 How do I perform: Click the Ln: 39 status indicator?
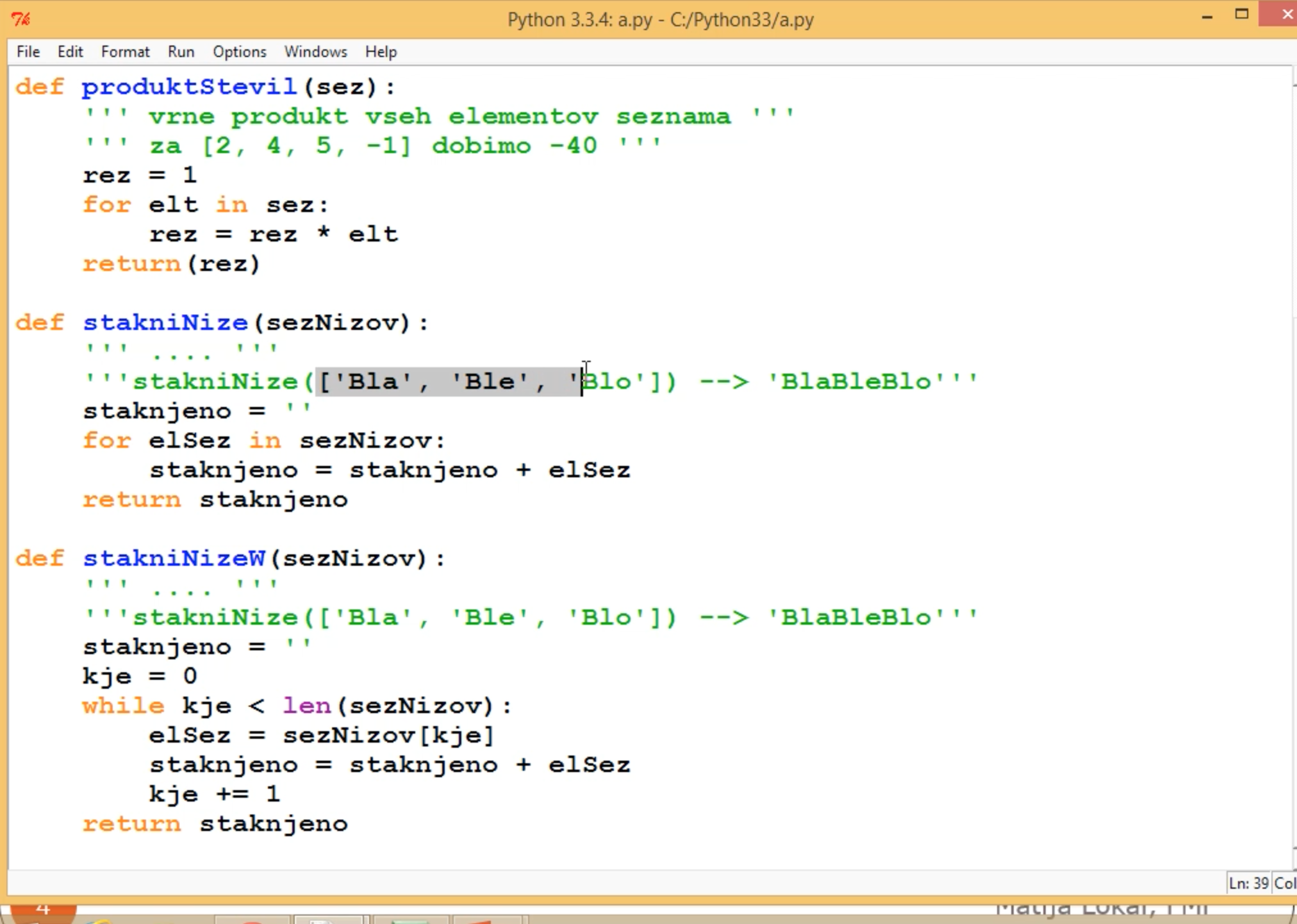[x=1248, y=883]
